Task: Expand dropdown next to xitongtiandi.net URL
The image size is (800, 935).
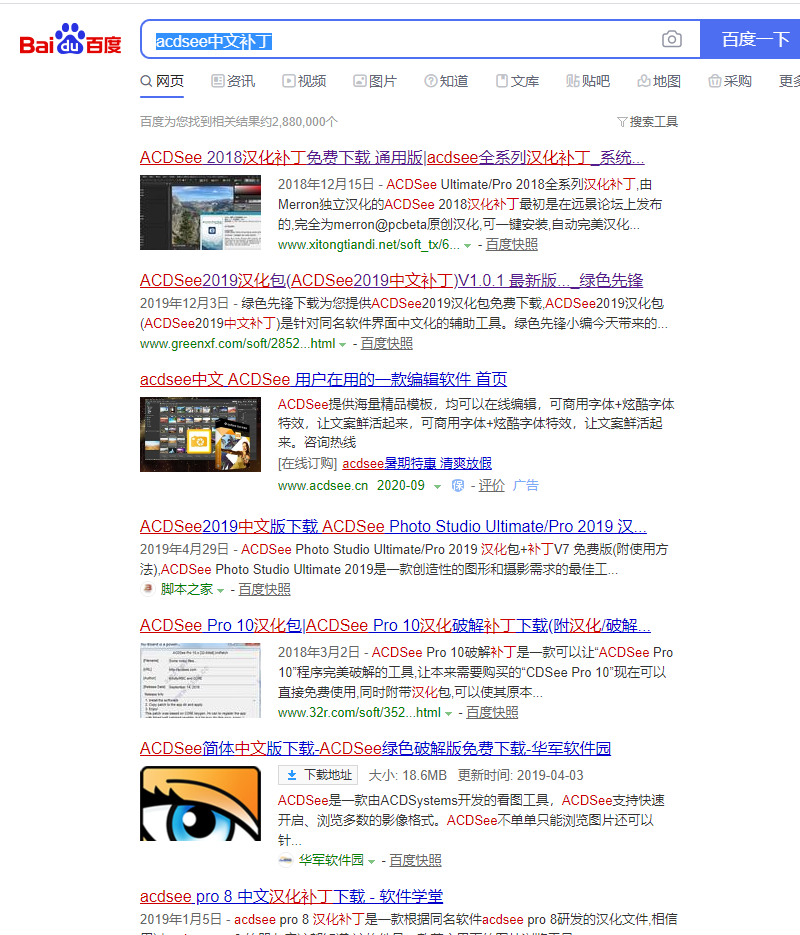Action: [x=467, y=246]
